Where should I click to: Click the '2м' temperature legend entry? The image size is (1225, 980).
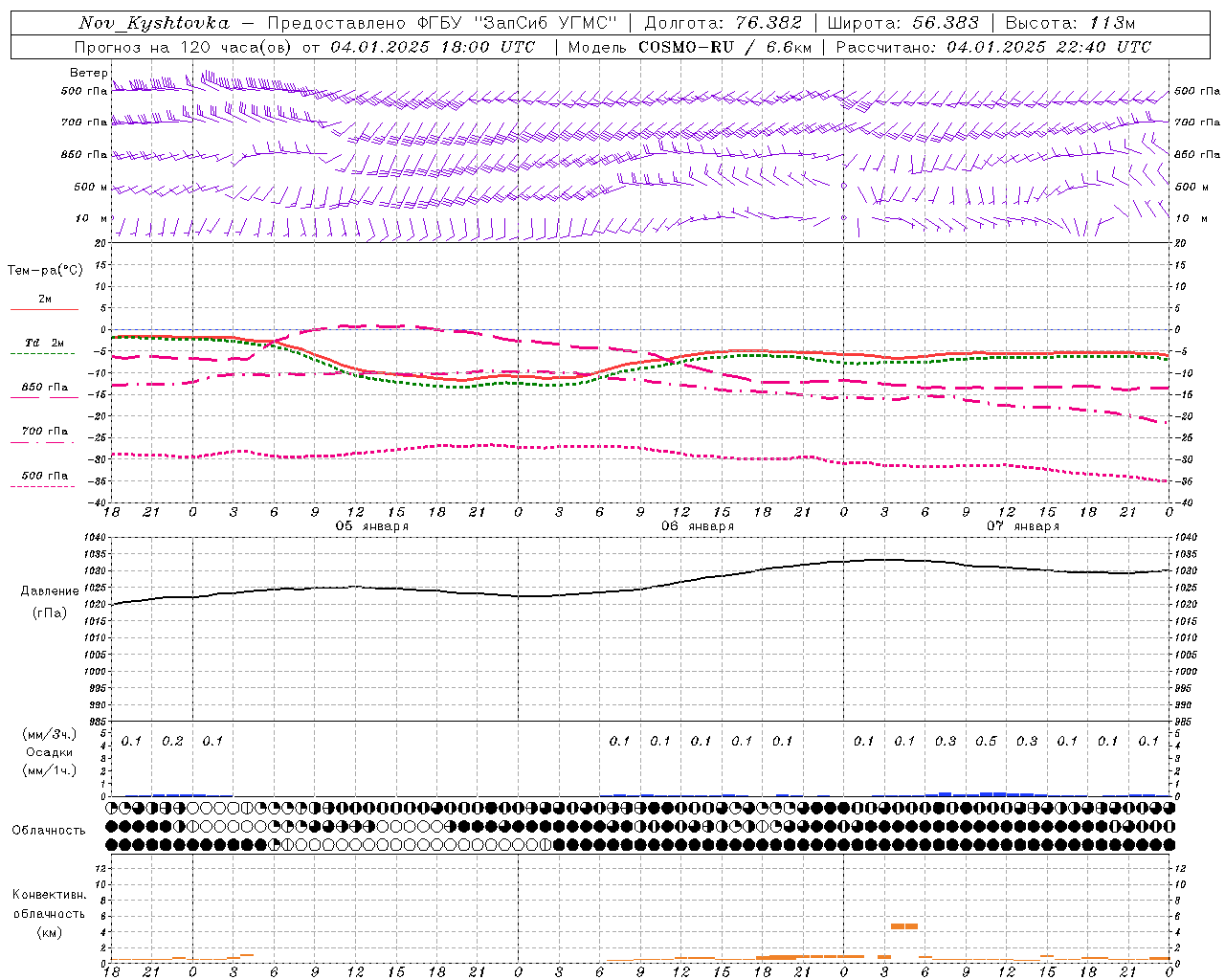point(45,299)
